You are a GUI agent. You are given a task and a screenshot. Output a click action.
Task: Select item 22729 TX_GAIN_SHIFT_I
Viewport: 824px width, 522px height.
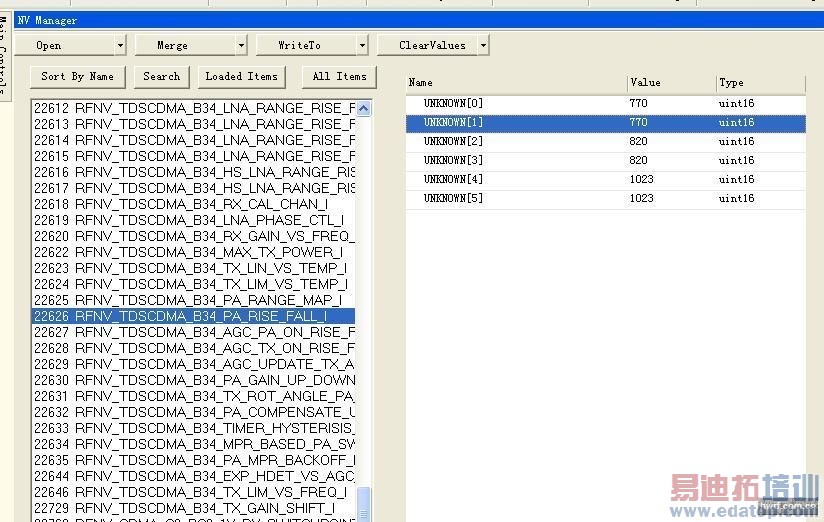pos(194,508)
